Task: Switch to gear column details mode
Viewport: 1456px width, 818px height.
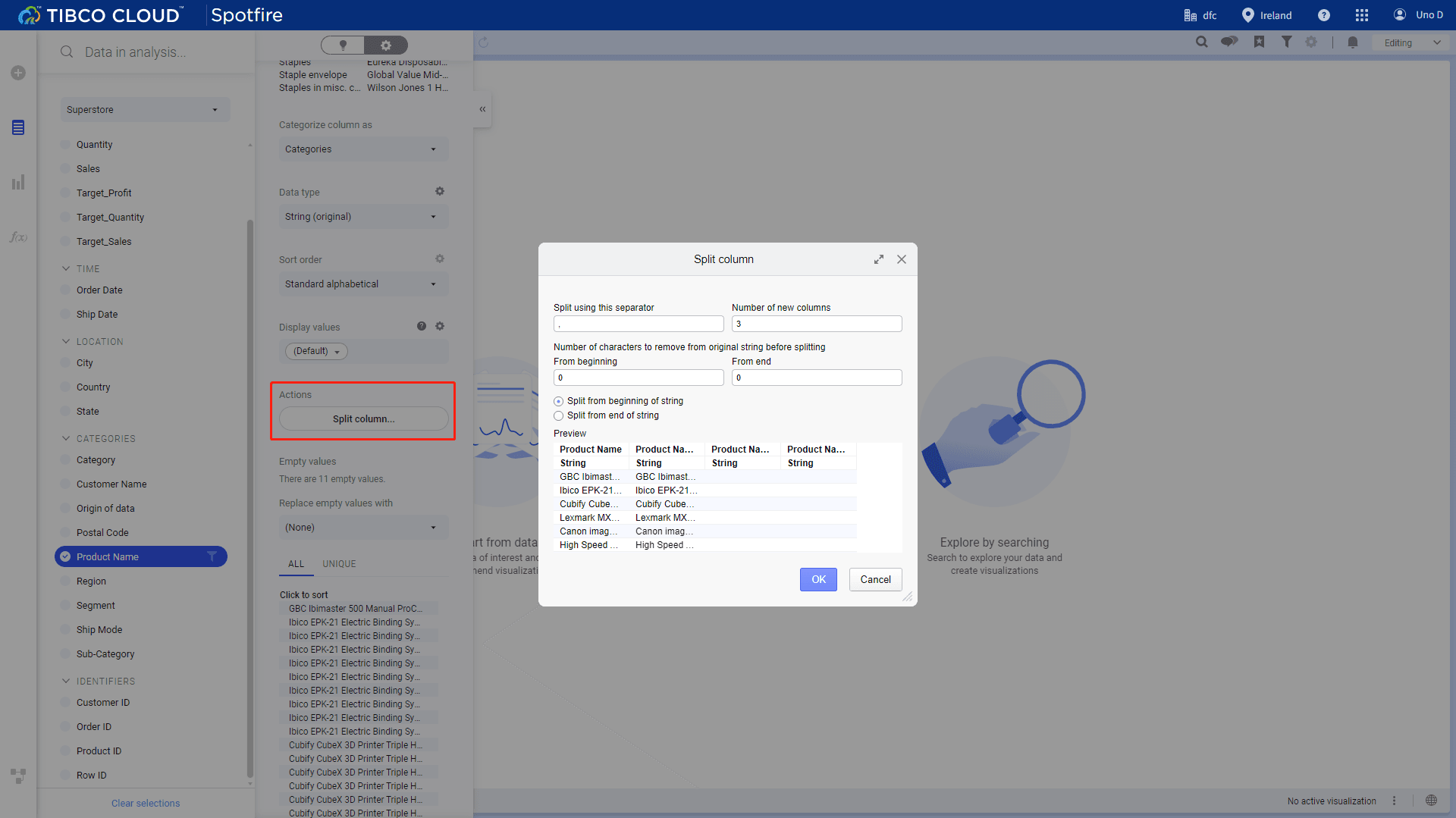Action: [x=386, y=45]
